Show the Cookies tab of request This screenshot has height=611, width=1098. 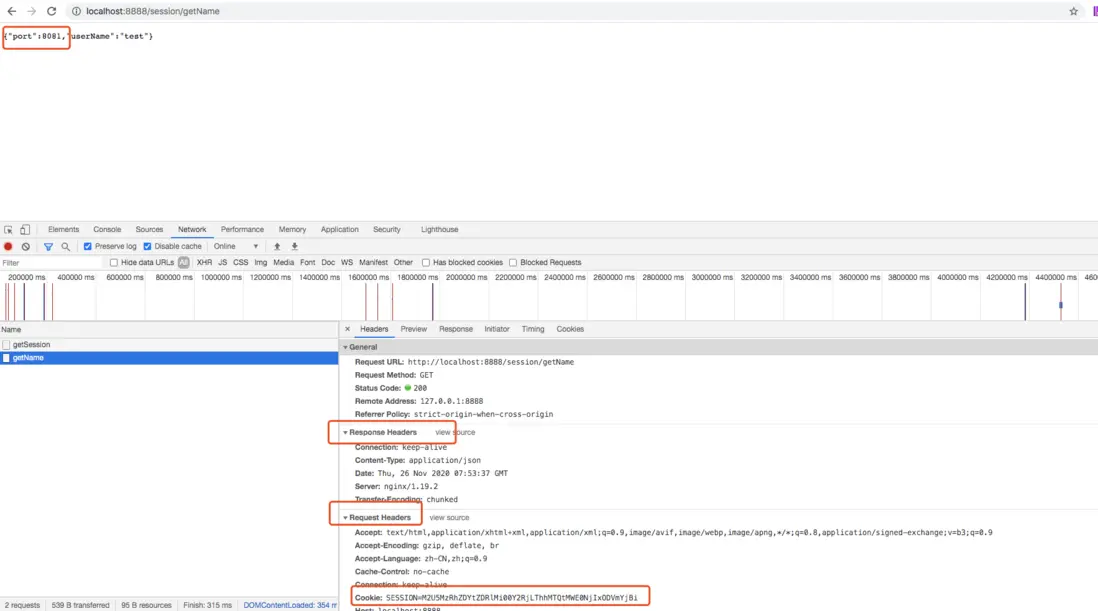tap(570, 329)
